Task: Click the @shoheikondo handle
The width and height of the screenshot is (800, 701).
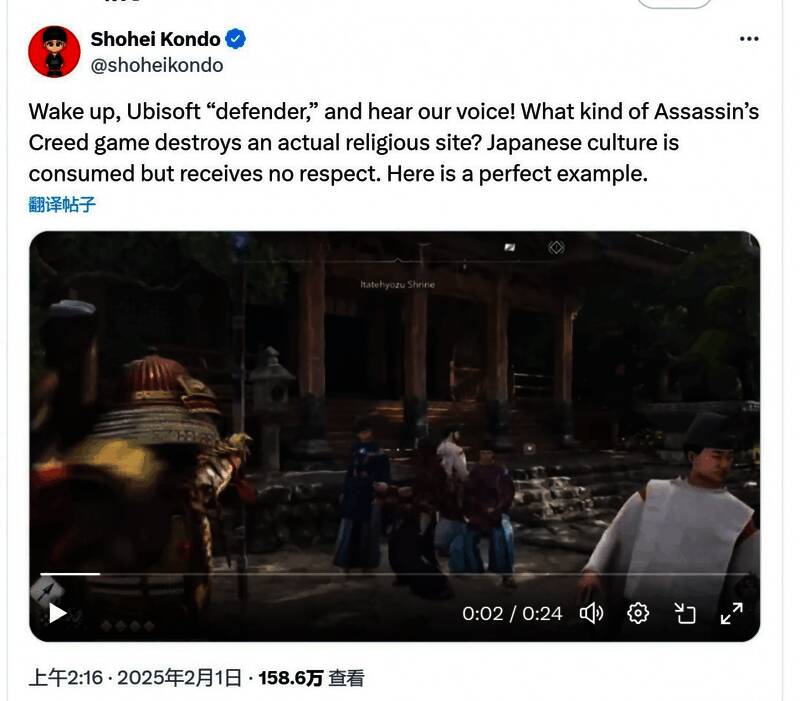Action: point(157,65)
